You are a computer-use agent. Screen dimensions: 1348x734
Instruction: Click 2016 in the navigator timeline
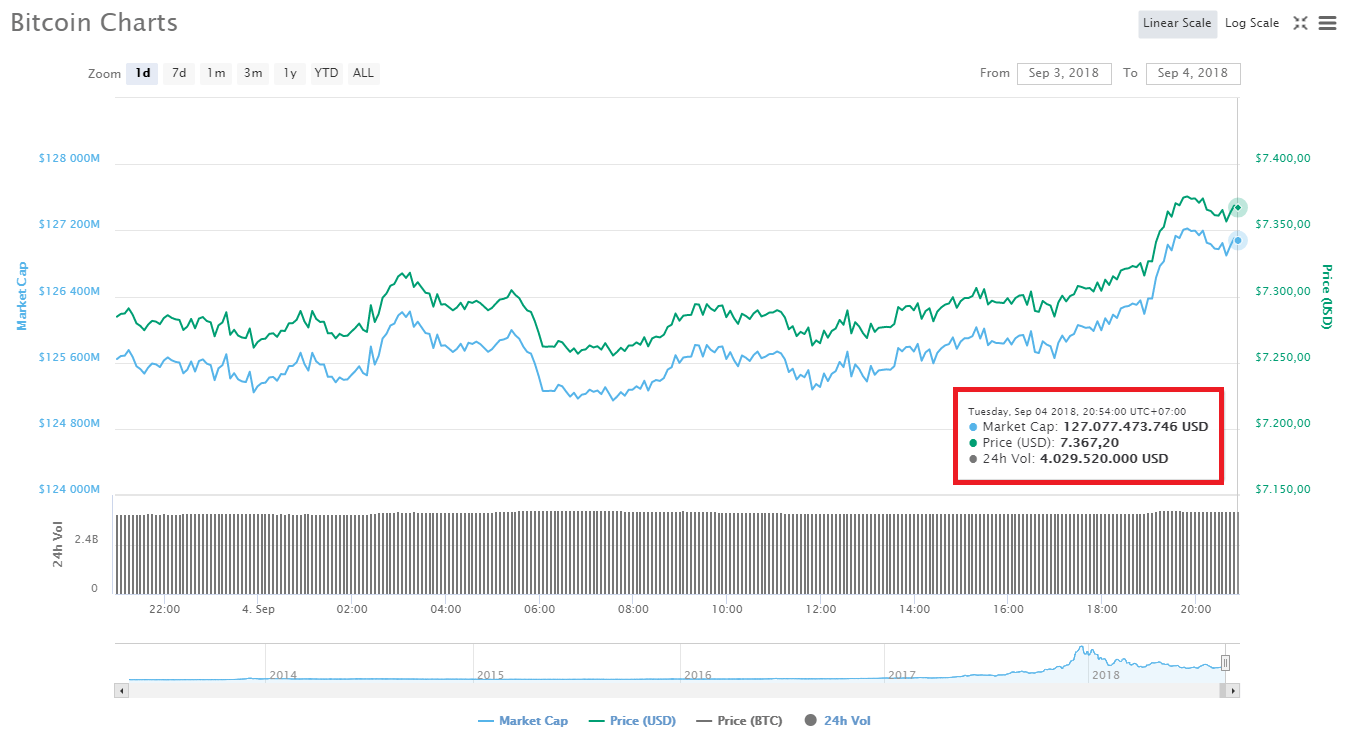point(697,675)
